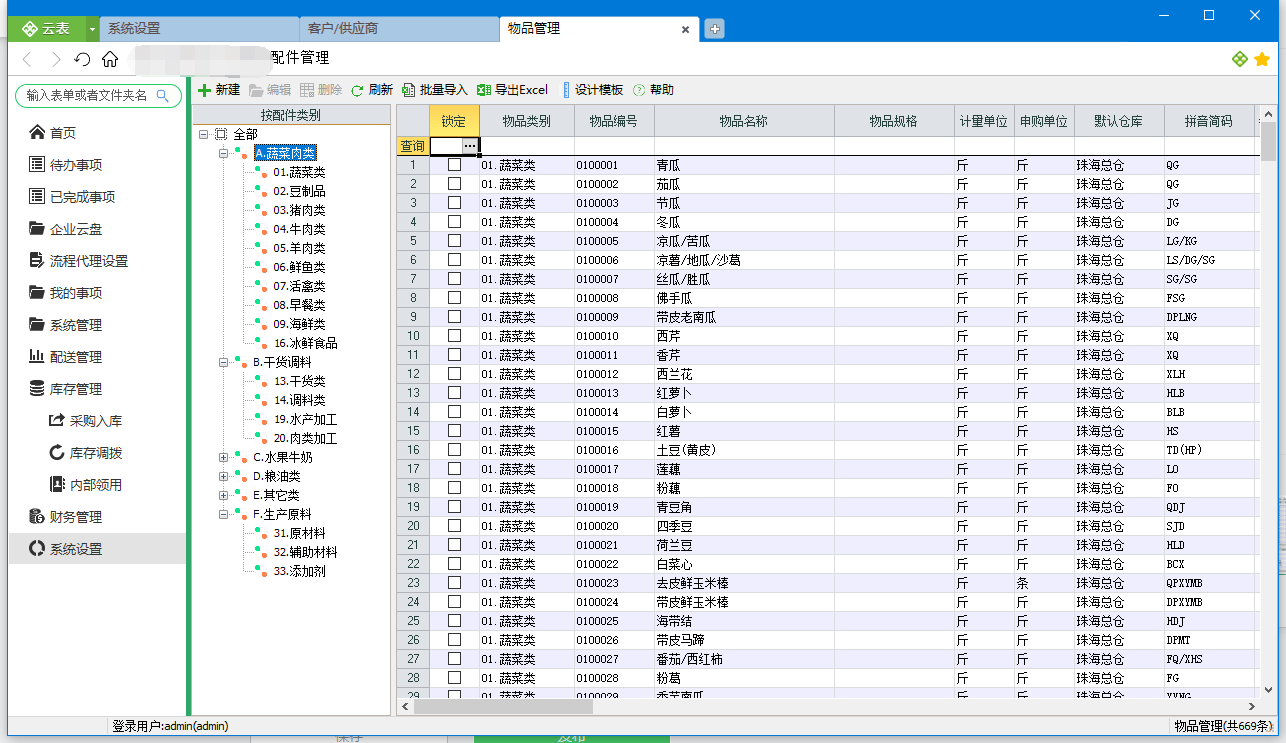Click the refresh (刷新) toolbar icon
Viewport: 1286px width, 743px height.
coord(357,90)
